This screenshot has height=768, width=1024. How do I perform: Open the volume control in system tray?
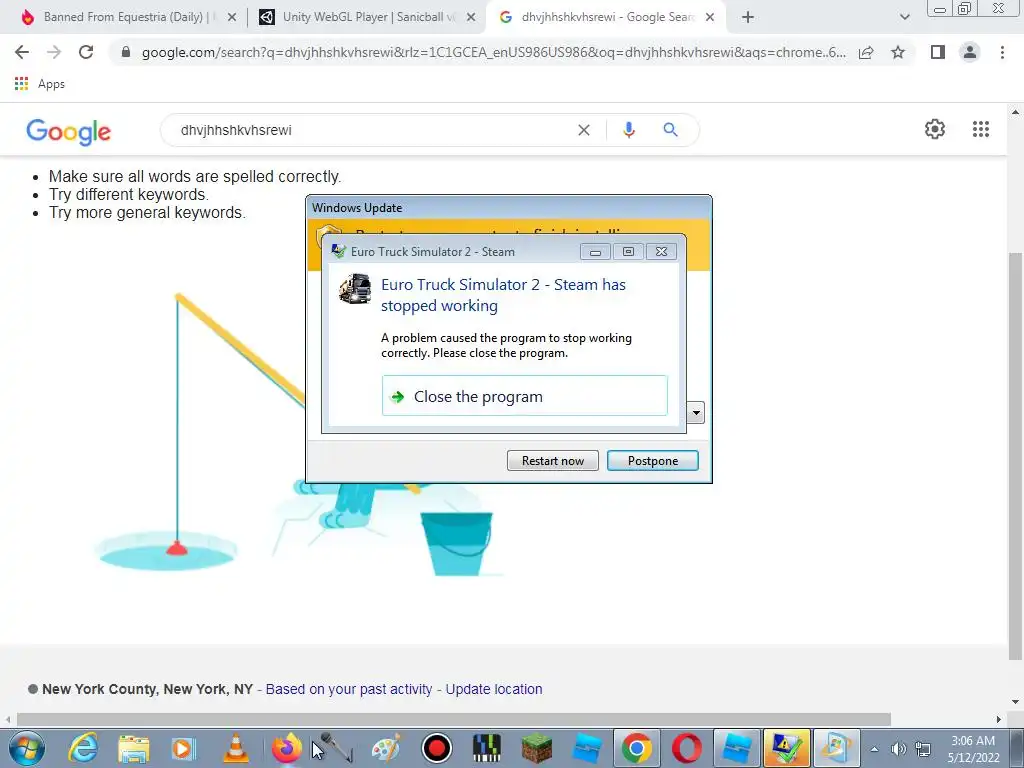point(899,749)
